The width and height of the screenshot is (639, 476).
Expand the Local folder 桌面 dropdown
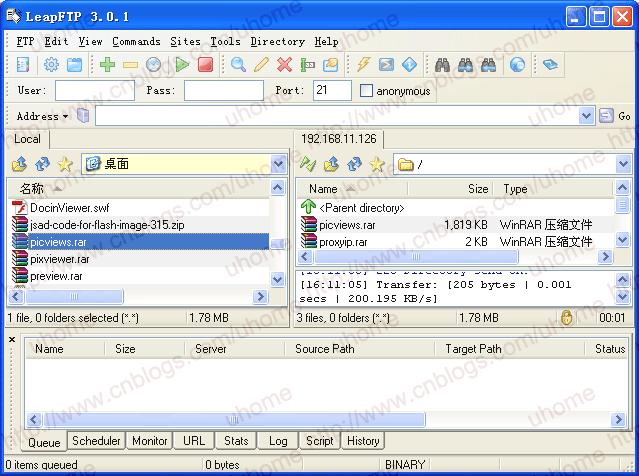tap(278, 164)
